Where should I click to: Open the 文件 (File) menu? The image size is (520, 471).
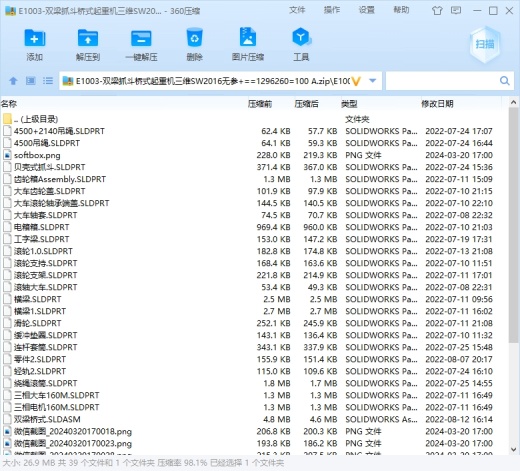coord(297,10)
